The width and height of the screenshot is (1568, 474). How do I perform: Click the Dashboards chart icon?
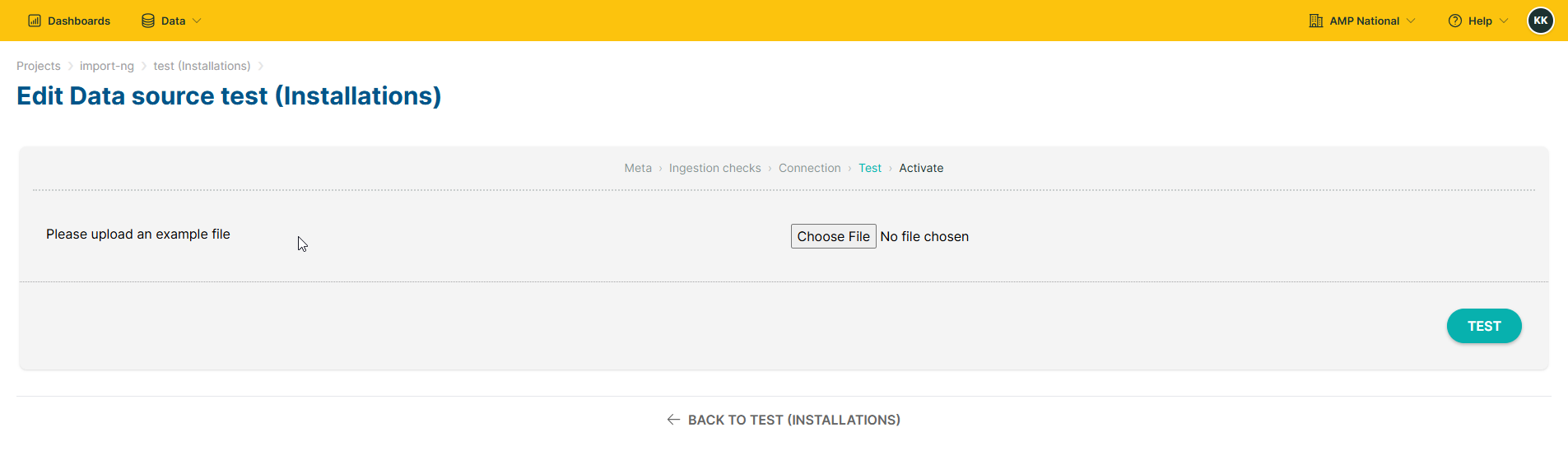tap(35, 21)
